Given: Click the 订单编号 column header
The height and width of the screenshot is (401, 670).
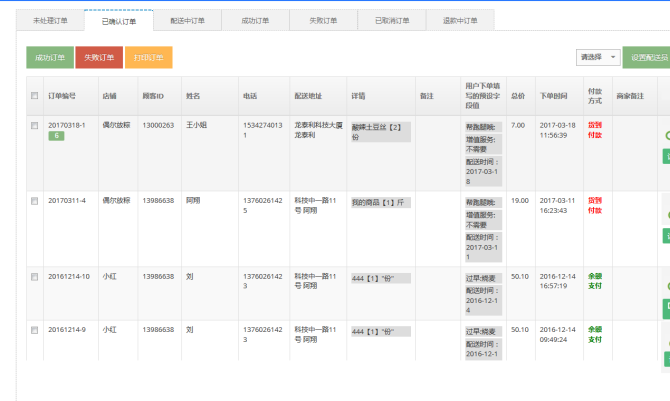Looking at the screenshot, I should [x=62, y=96].
